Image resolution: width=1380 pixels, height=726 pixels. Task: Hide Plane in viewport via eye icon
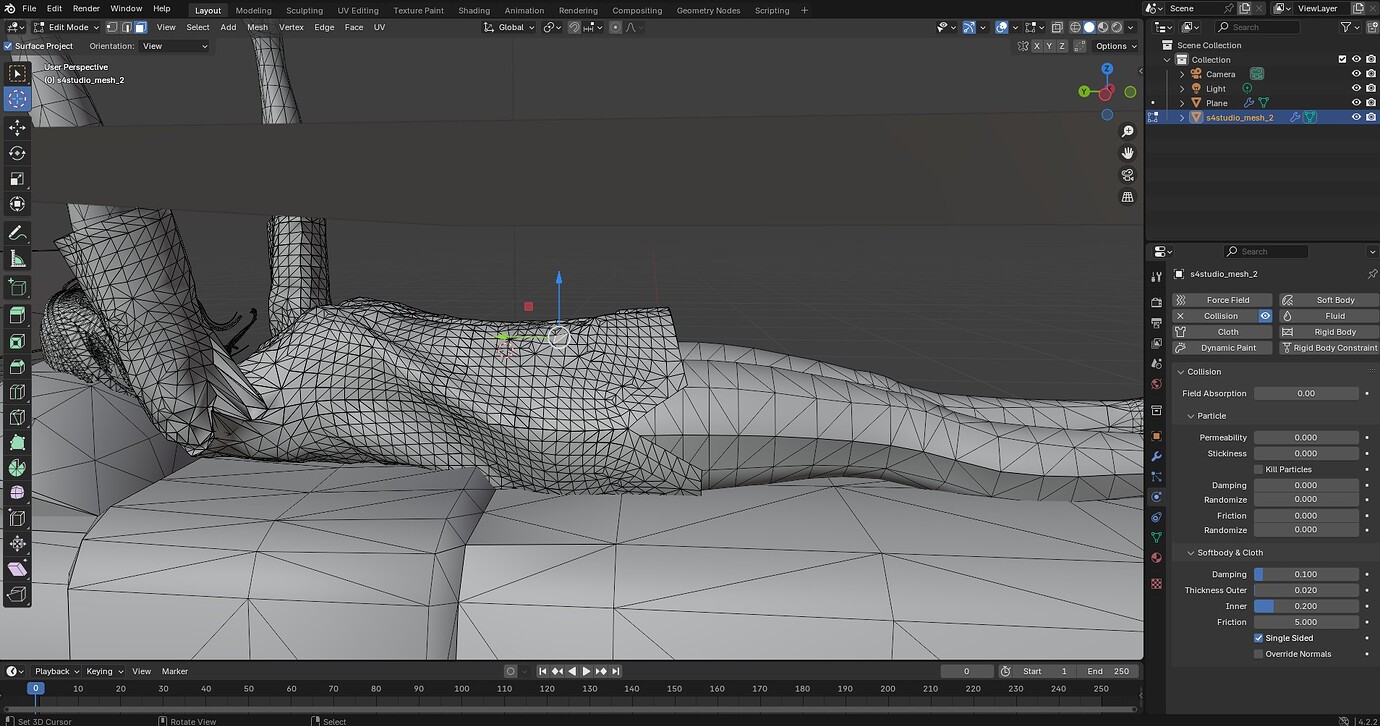tap(1357, 103)
